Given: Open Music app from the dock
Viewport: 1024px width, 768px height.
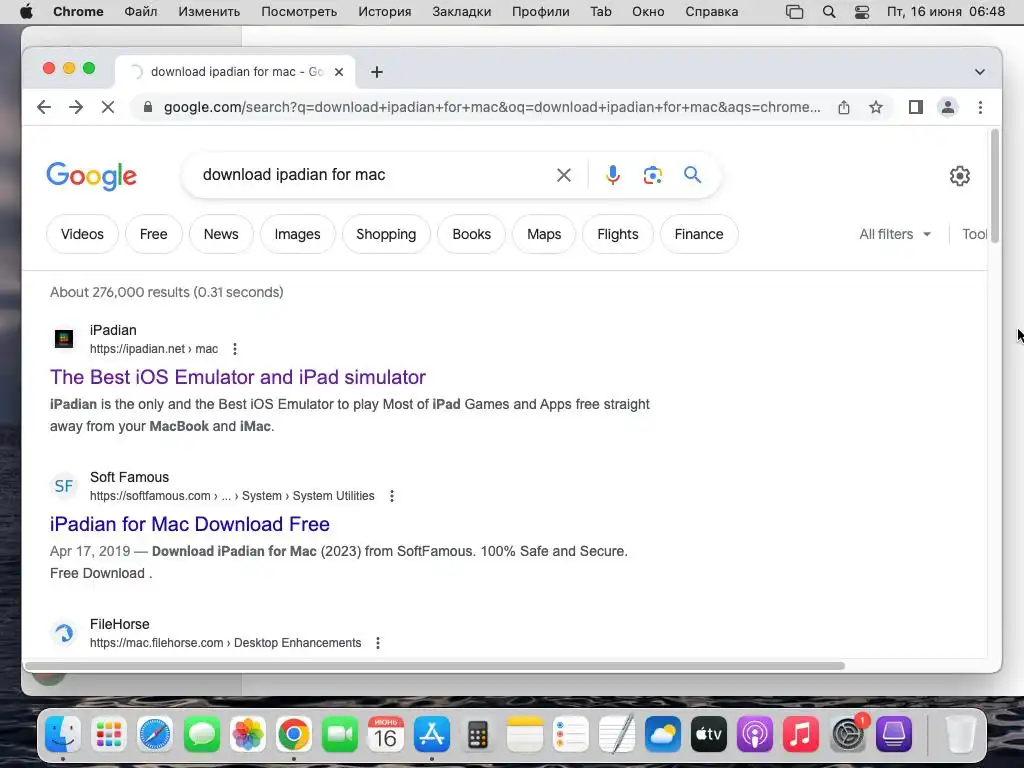Looking at the screenshot, I should pyautogui.click(x=801, y=735).
